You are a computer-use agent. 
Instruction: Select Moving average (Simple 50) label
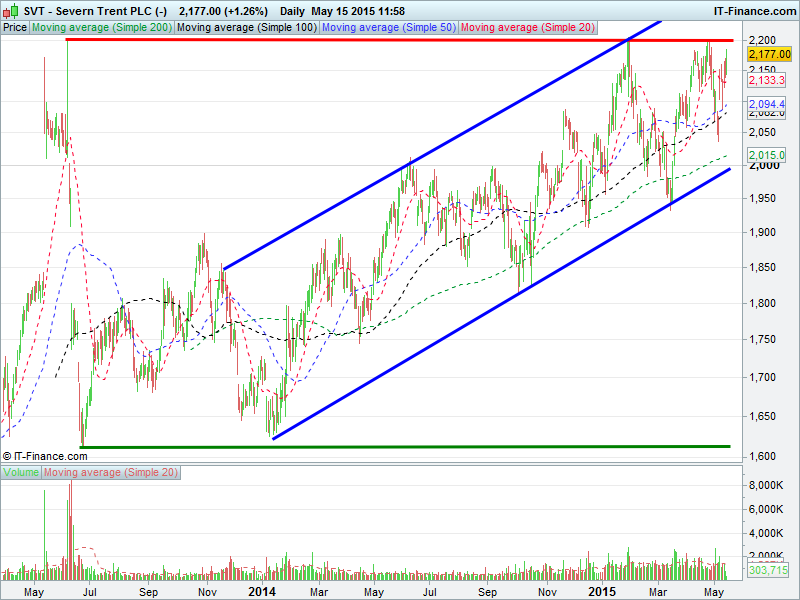(389, 28)
